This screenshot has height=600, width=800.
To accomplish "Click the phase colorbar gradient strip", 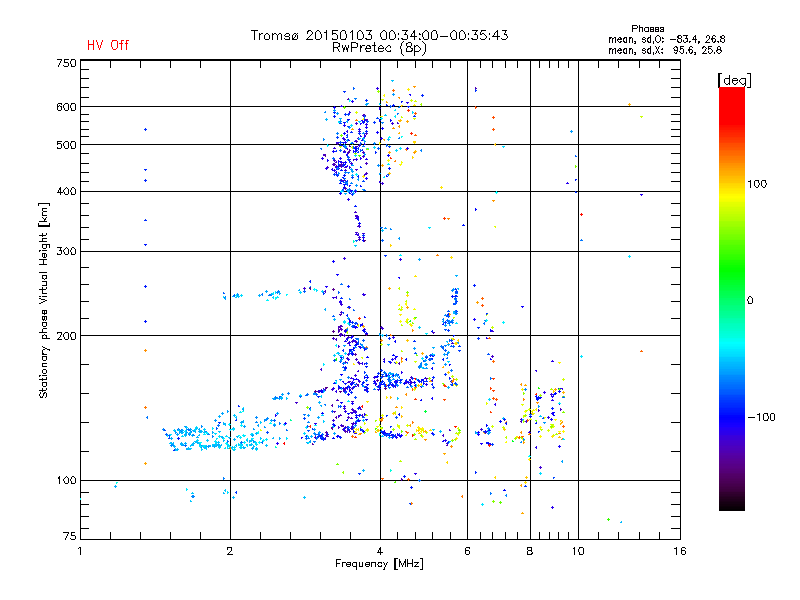I will 732,298.
